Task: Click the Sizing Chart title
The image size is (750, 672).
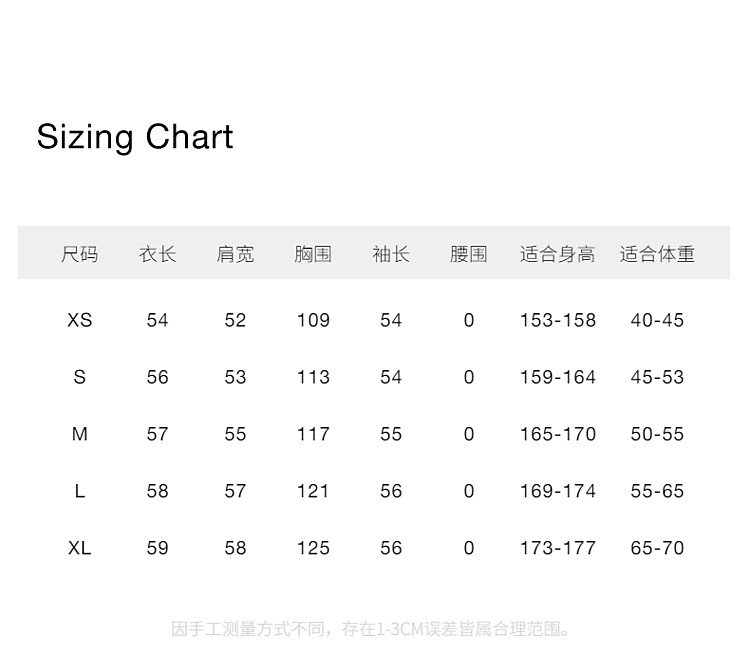Action: click(135, 137)
